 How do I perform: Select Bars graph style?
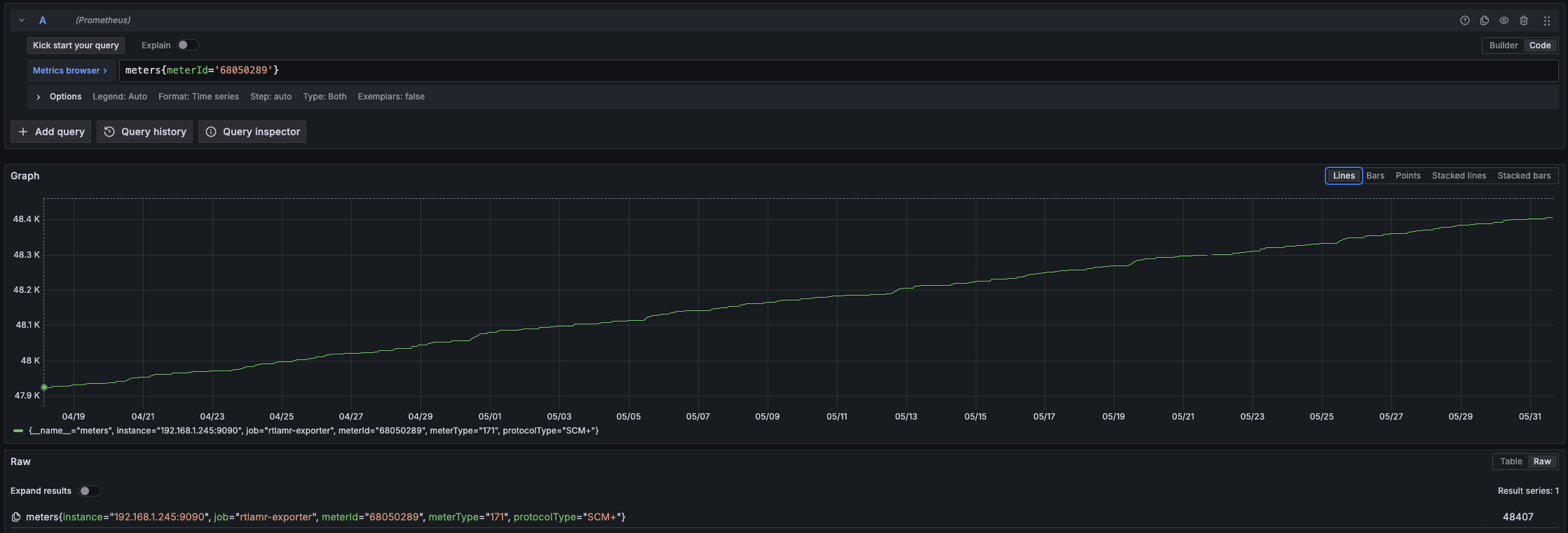pyautogui.click(x=1375, y=176)
